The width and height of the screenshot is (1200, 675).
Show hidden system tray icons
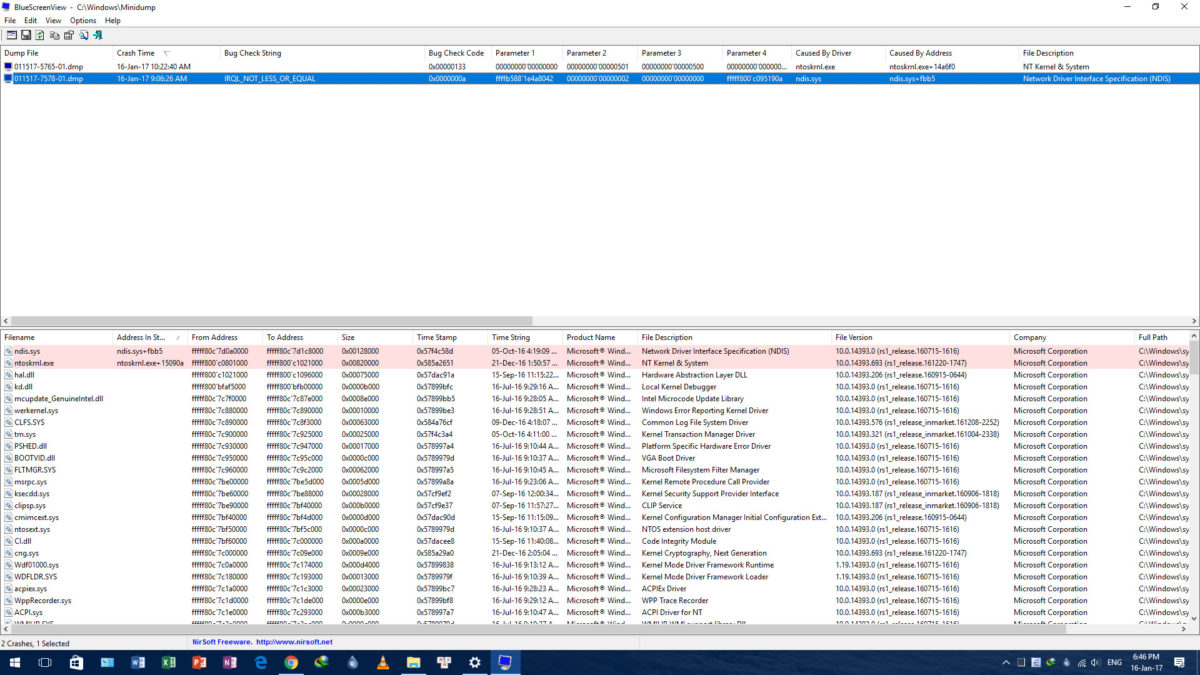tap(1005, 662)
